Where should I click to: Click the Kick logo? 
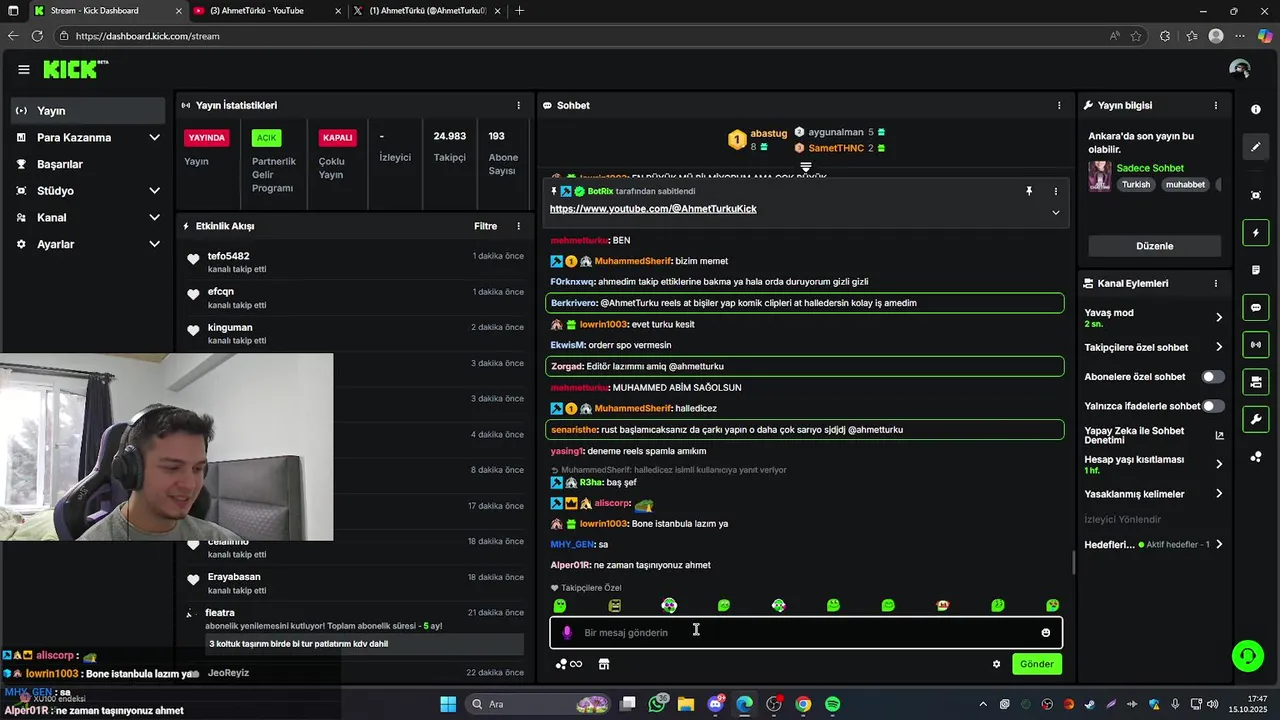click(x=75, y=69)
